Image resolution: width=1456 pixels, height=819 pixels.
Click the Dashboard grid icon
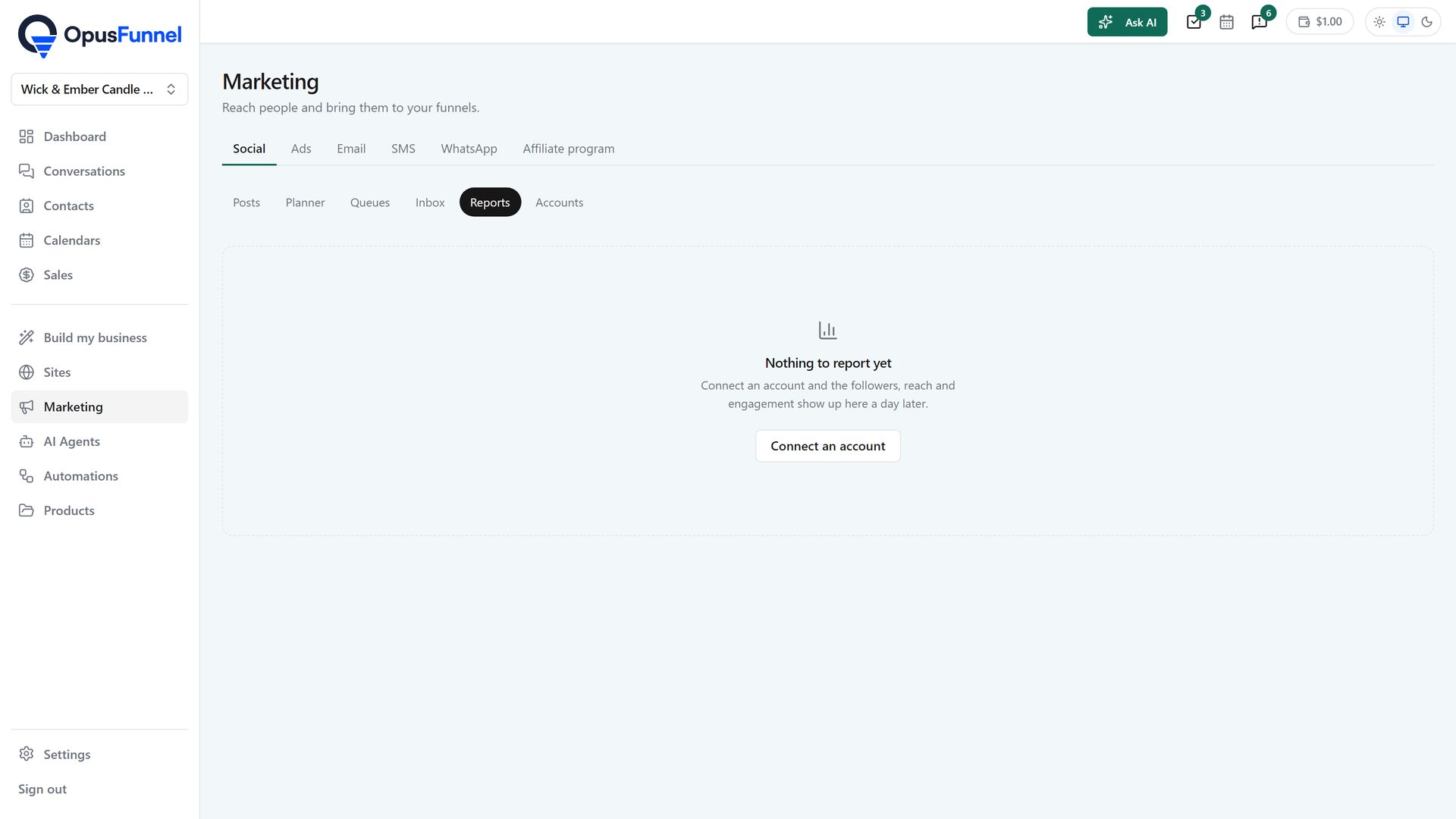27,136
